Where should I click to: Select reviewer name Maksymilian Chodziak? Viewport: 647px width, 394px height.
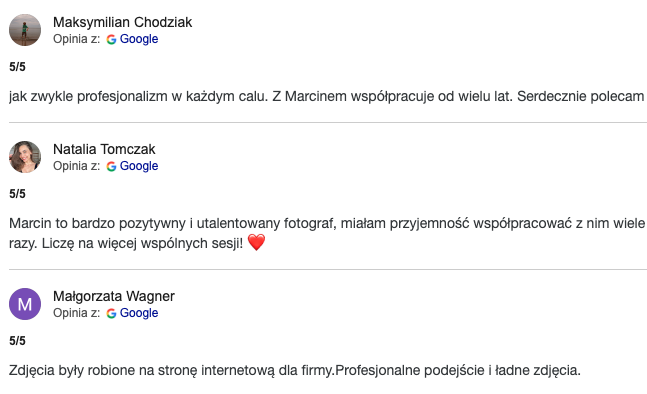coord(123,22)
